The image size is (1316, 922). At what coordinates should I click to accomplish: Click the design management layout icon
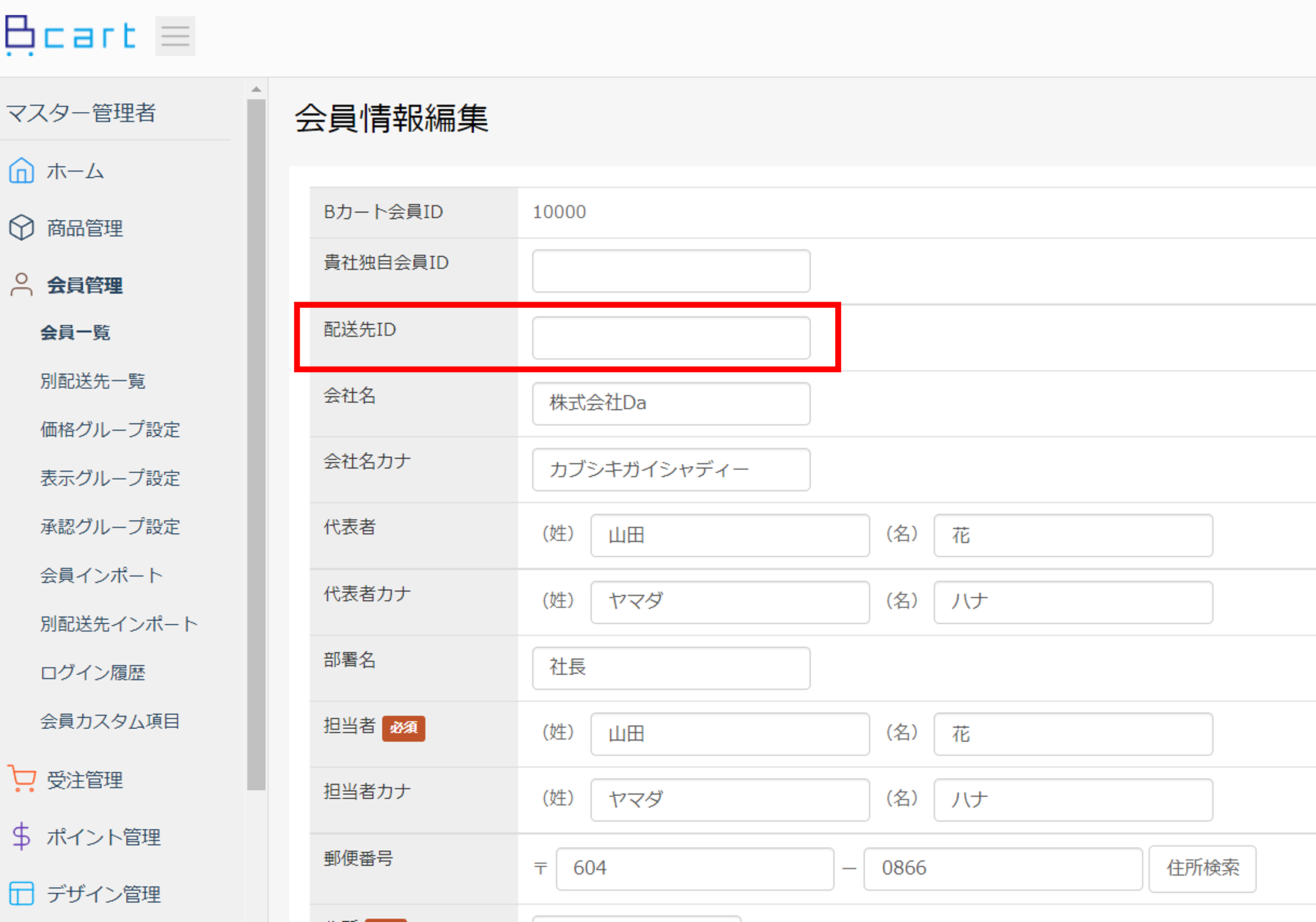(x=22, y=893)
